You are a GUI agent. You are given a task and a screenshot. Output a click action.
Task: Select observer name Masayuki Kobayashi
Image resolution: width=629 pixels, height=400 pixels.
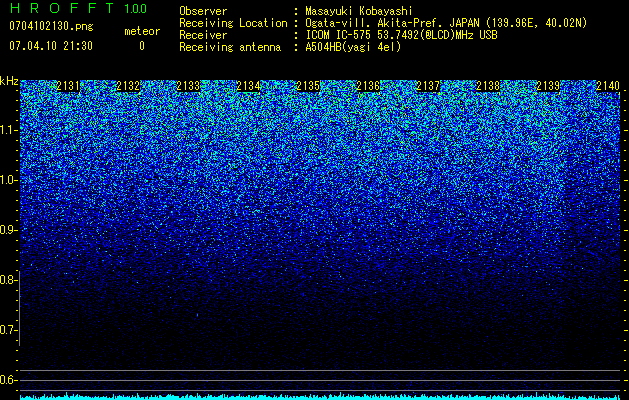click(359, 11)
